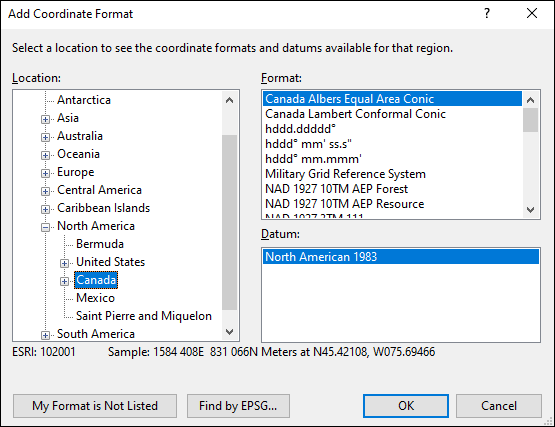Cancel the Add Coordinate Format dialog

pyautogui.click(x=499, y=406)
